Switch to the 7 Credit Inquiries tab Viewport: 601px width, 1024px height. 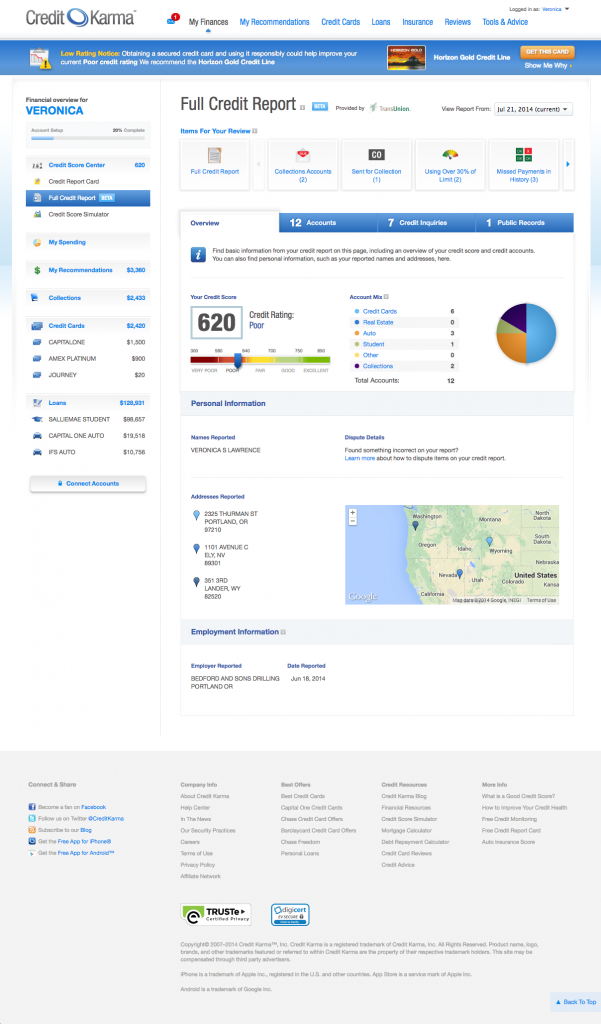[427, 223]
